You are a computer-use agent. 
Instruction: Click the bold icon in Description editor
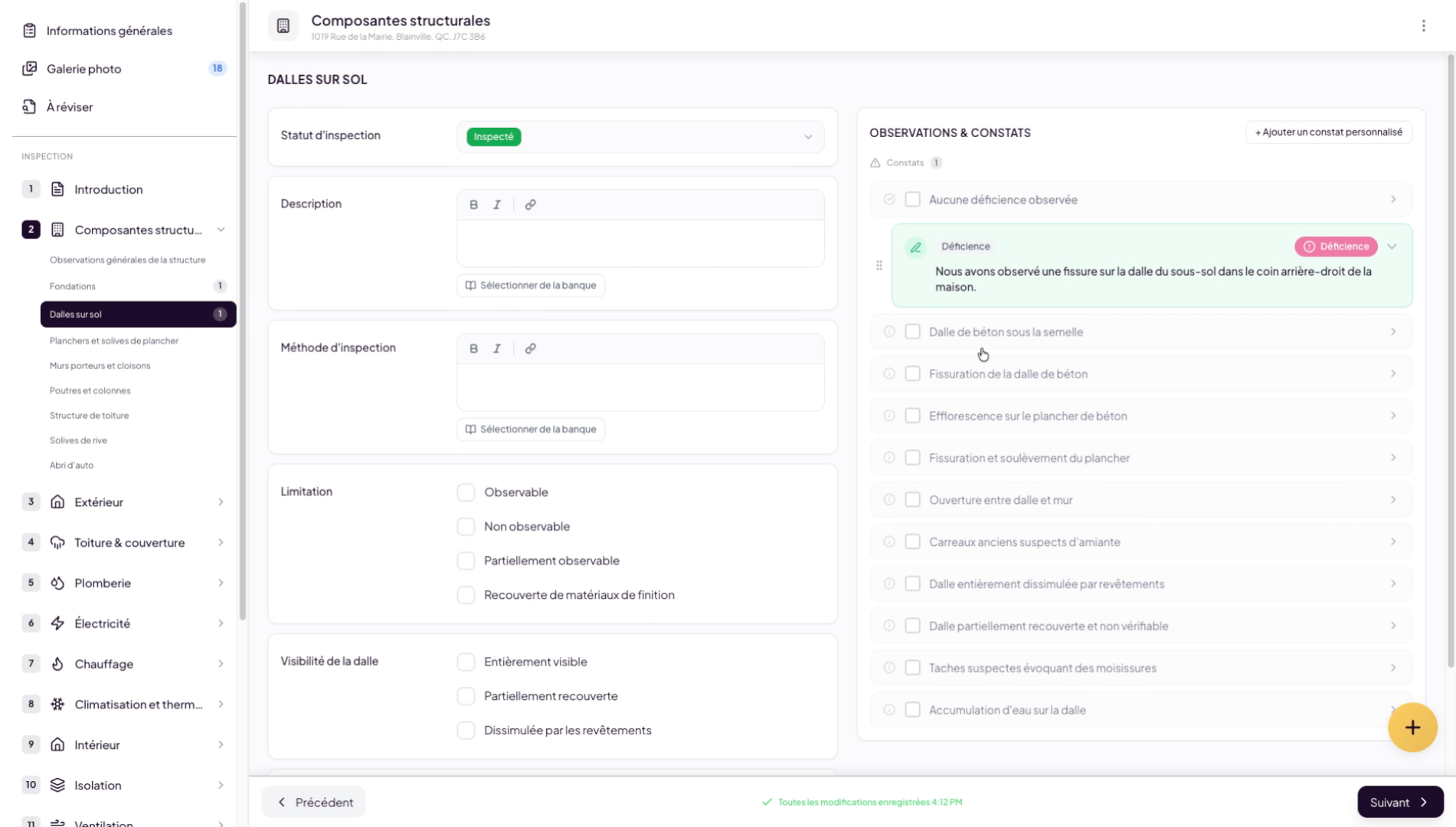click(x=473, y=204)
